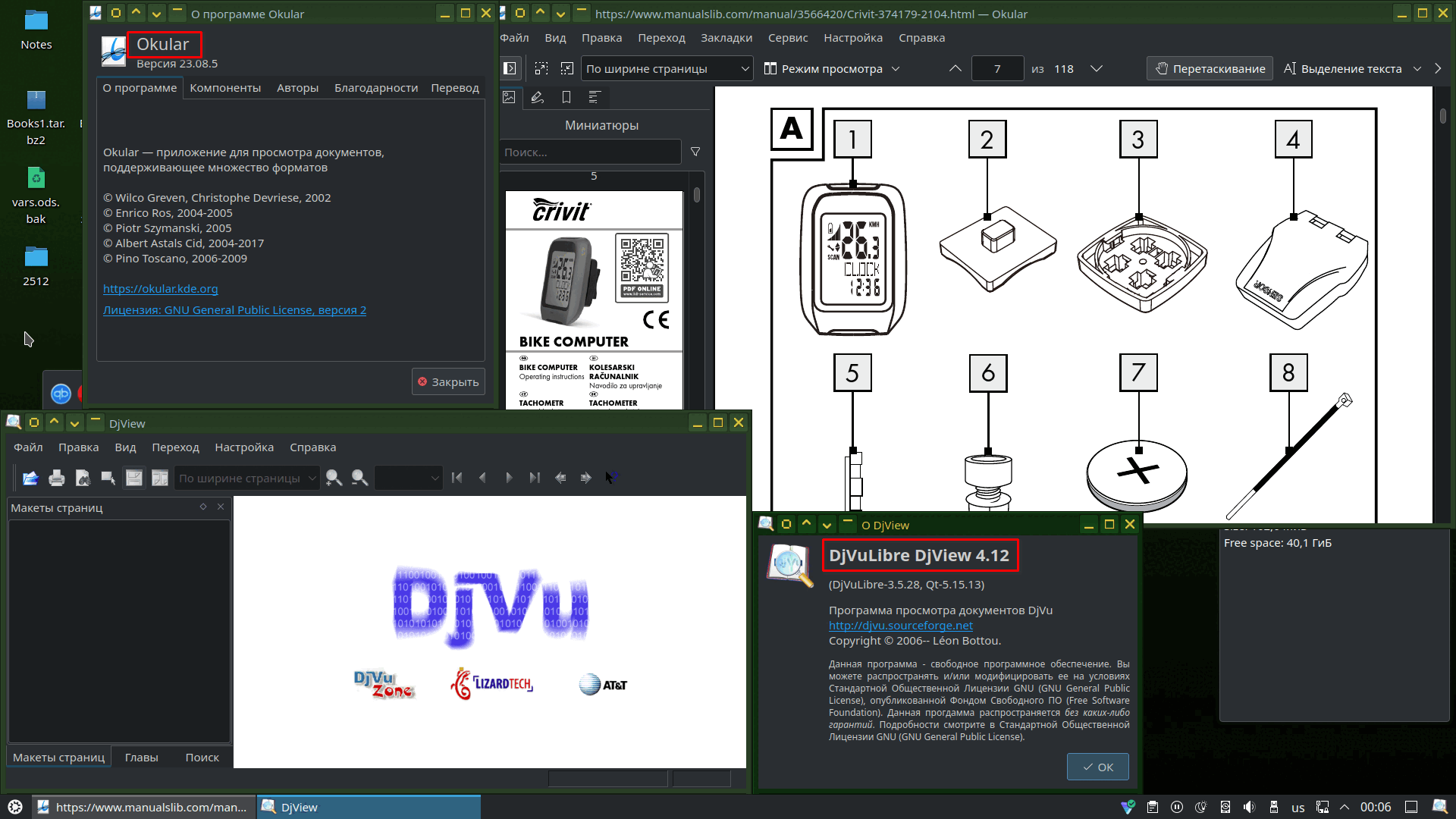Expand the Okular toolbar overflow chevron
Screen dimensions: 1456x819
point(1438,68)
